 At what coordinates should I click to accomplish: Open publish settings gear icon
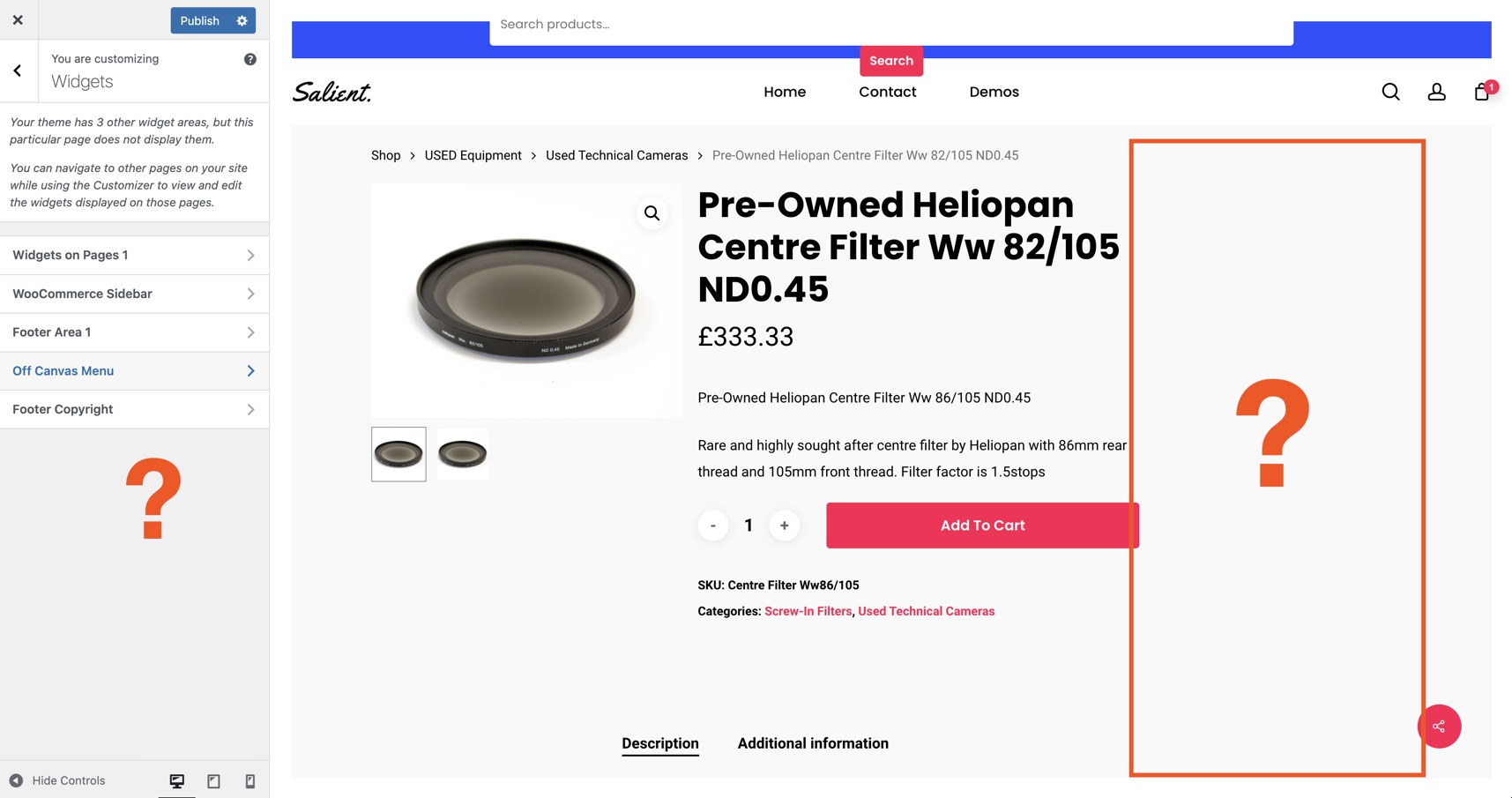242,20
